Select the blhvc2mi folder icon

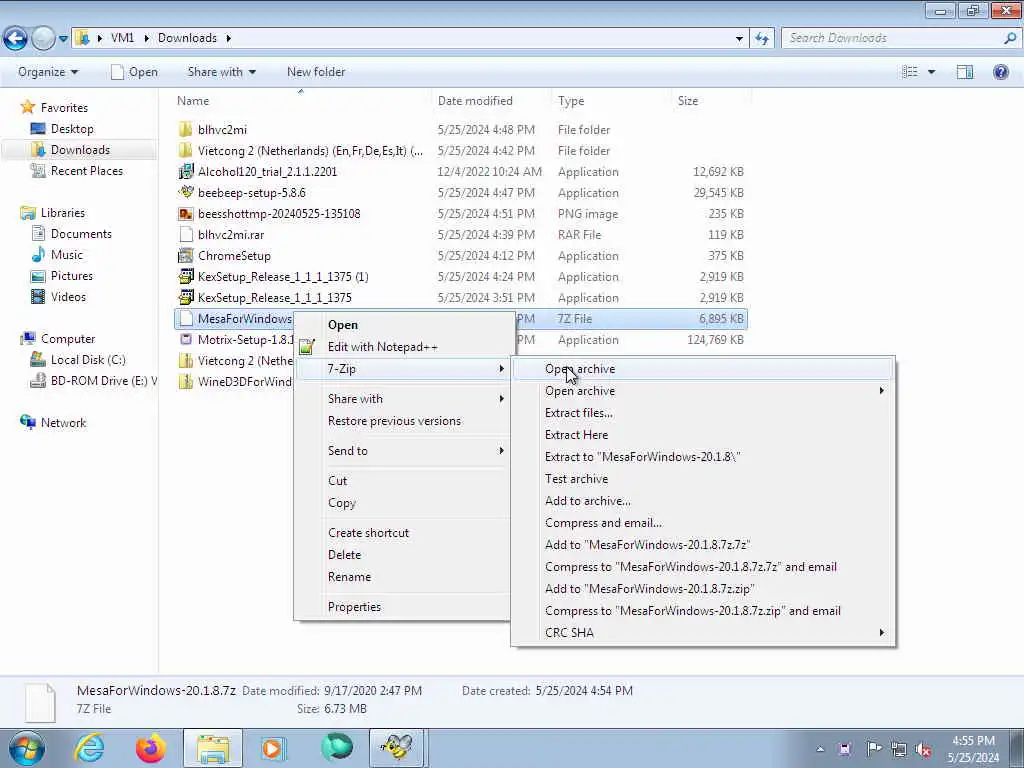[x=186, y=129]
